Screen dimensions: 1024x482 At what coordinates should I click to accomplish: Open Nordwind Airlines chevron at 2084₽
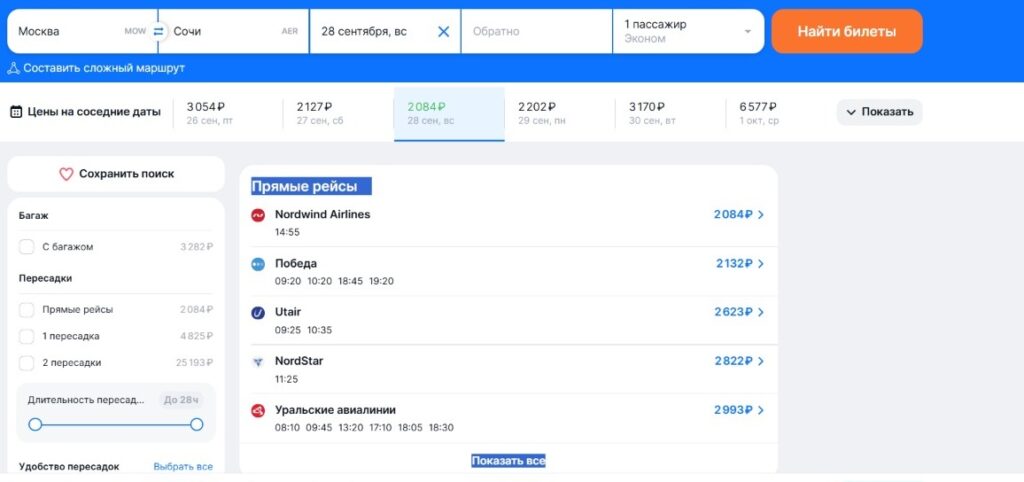761,214
